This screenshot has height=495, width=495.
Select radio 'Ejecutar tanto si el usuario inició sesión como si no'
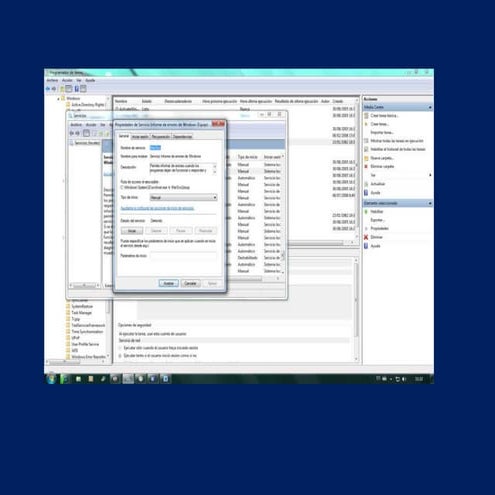(x=121, y=356)
